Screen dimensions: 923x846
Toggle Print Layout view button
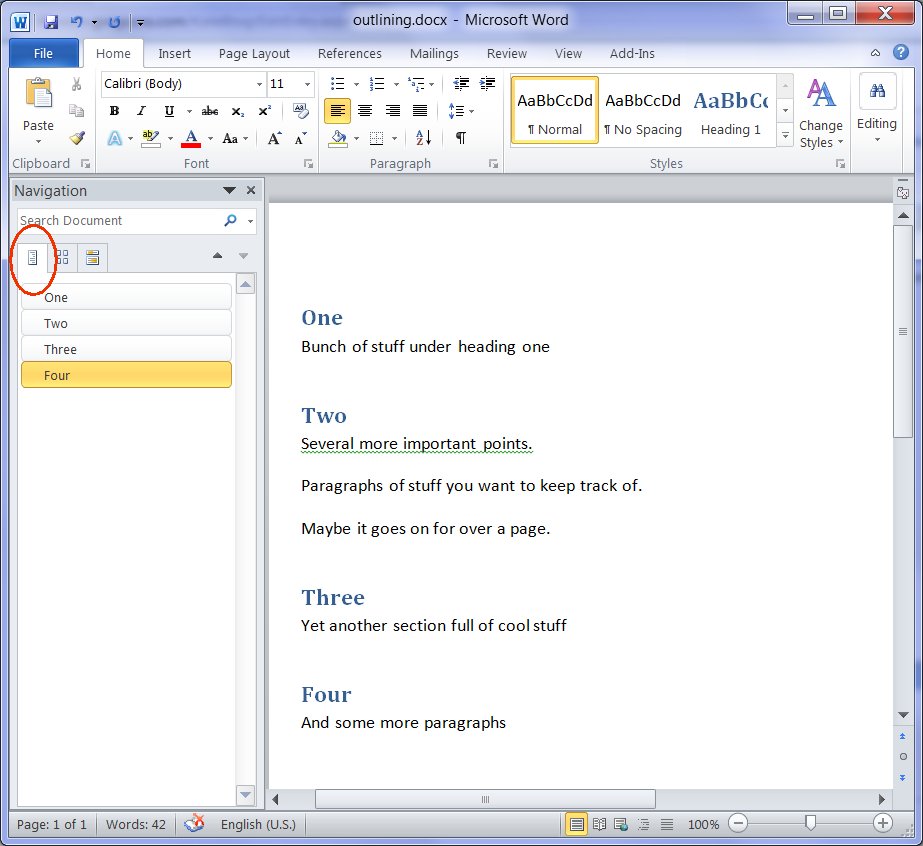(577, 824)
